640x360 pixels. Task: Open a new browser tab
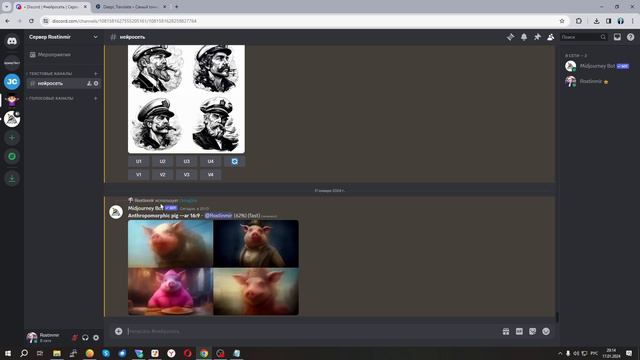176,7
